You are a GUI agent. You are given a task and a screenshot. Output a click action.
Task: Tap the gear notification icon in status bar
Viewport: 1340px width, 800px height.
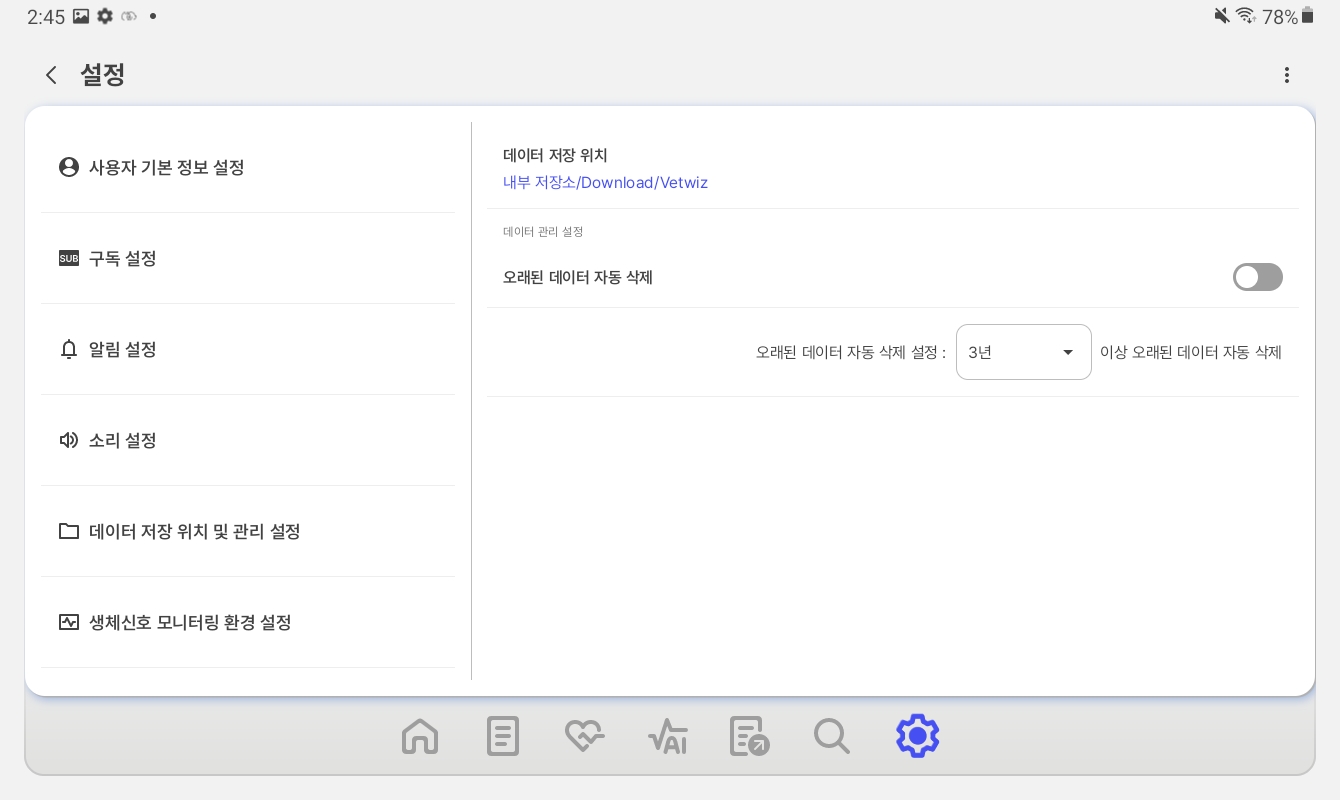(x=105, y=16)
